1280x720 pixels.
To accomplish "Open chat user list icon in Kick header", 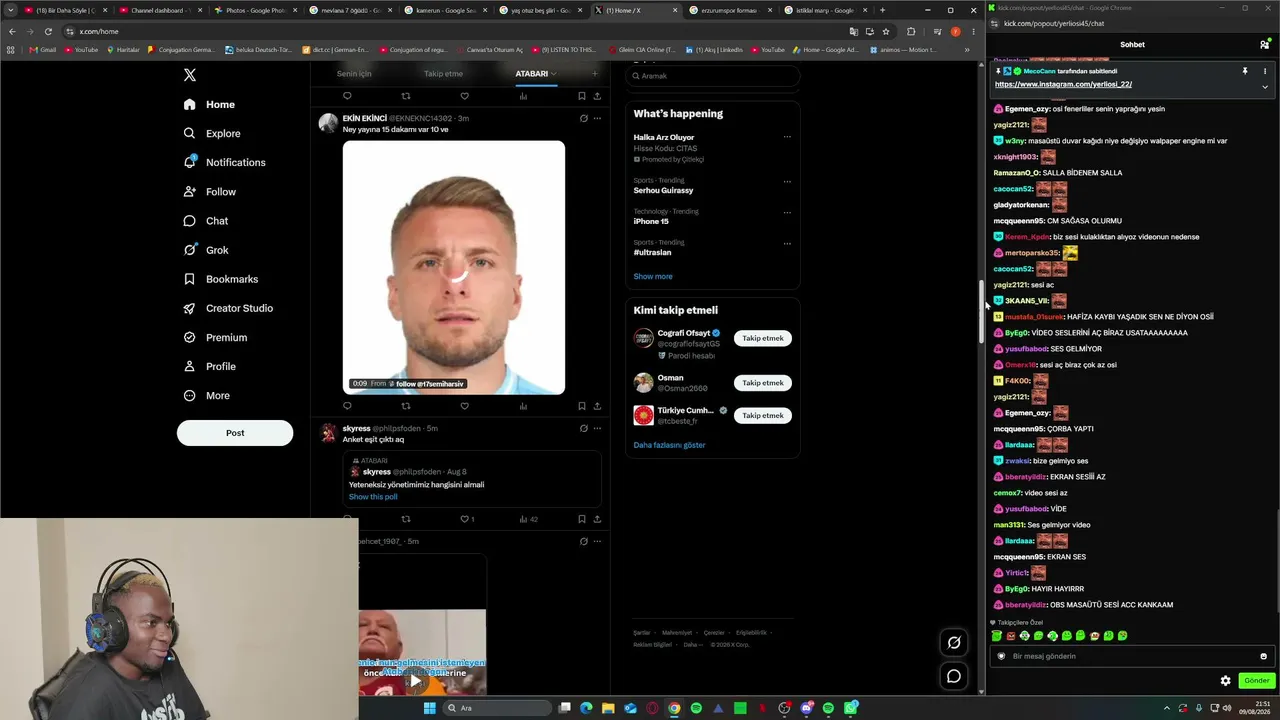I will click(x=1264, y=45).
